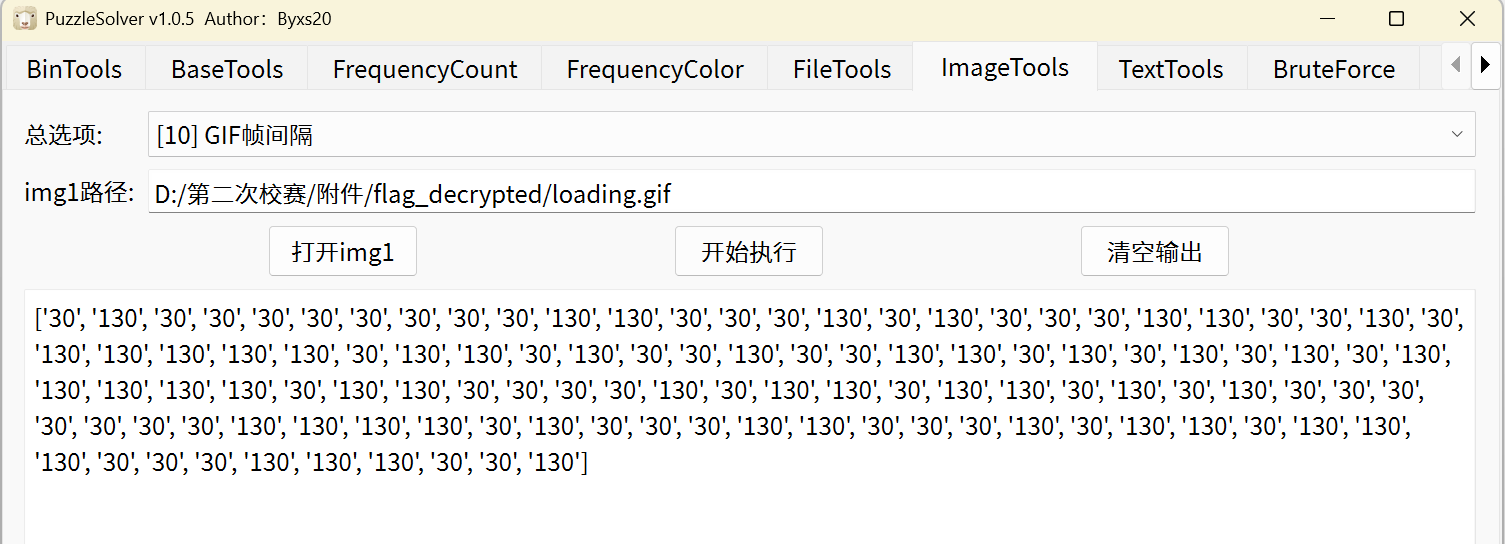Image resolution: width=1505 pixels, height=544 pixels.
Task: Open the TextTools tab
Action: (x=1171, y=69)
